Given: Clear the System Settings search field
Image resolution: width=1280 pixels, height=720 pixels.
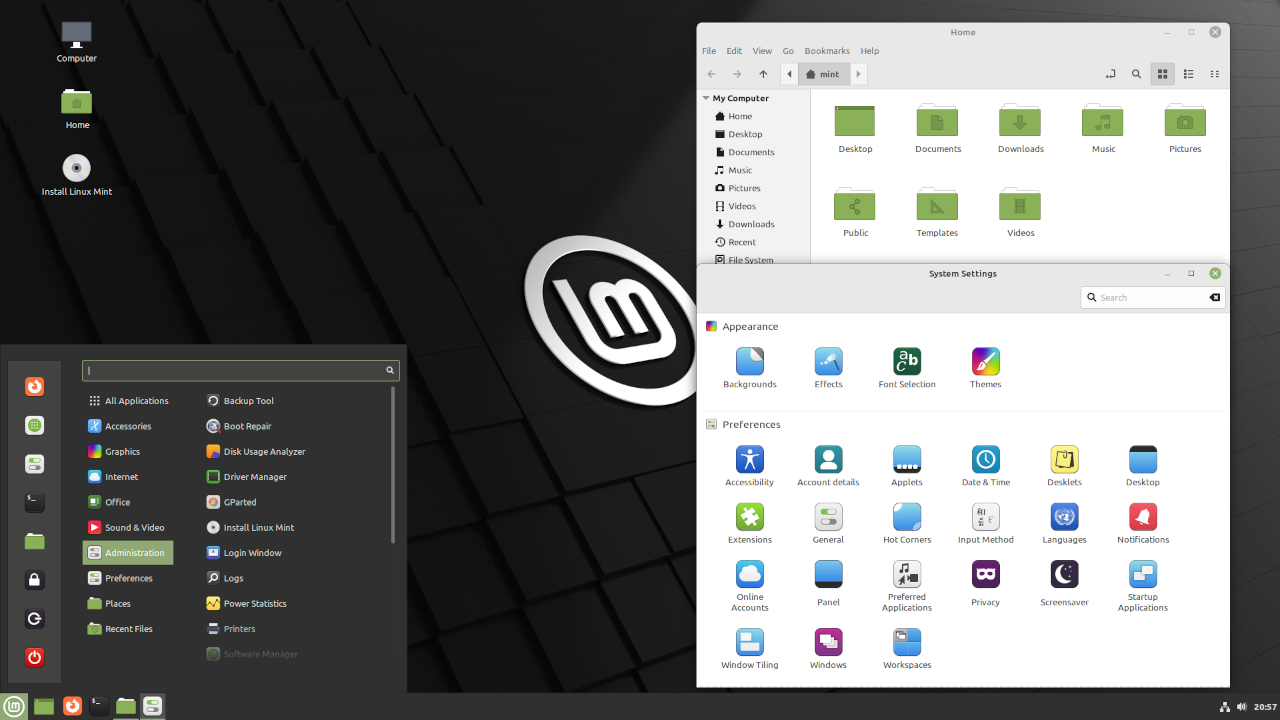Looking at the screenshot, I should (1215, 297).
